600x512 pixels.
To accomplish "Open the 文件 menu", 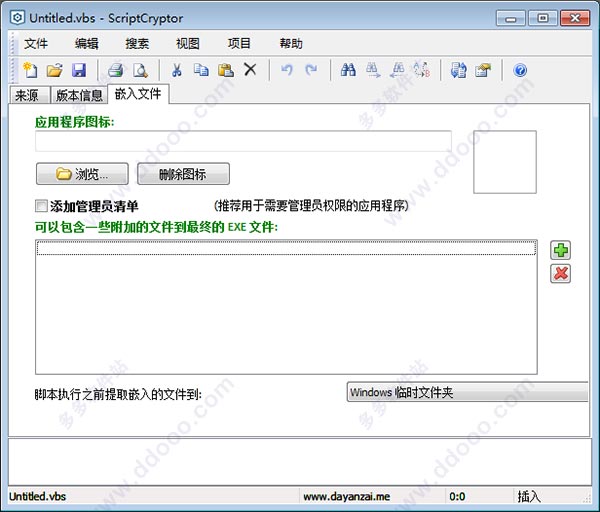I will pos(36,44).
